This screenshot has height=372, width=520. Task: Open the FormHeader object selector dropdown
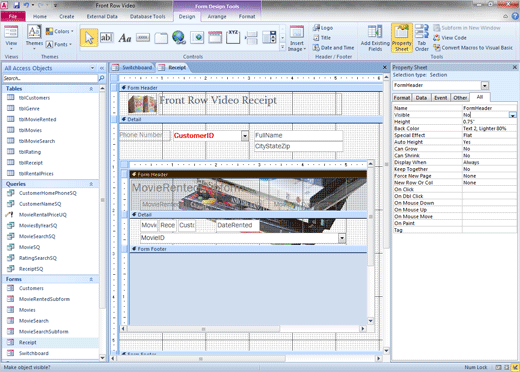pos(485,86)
